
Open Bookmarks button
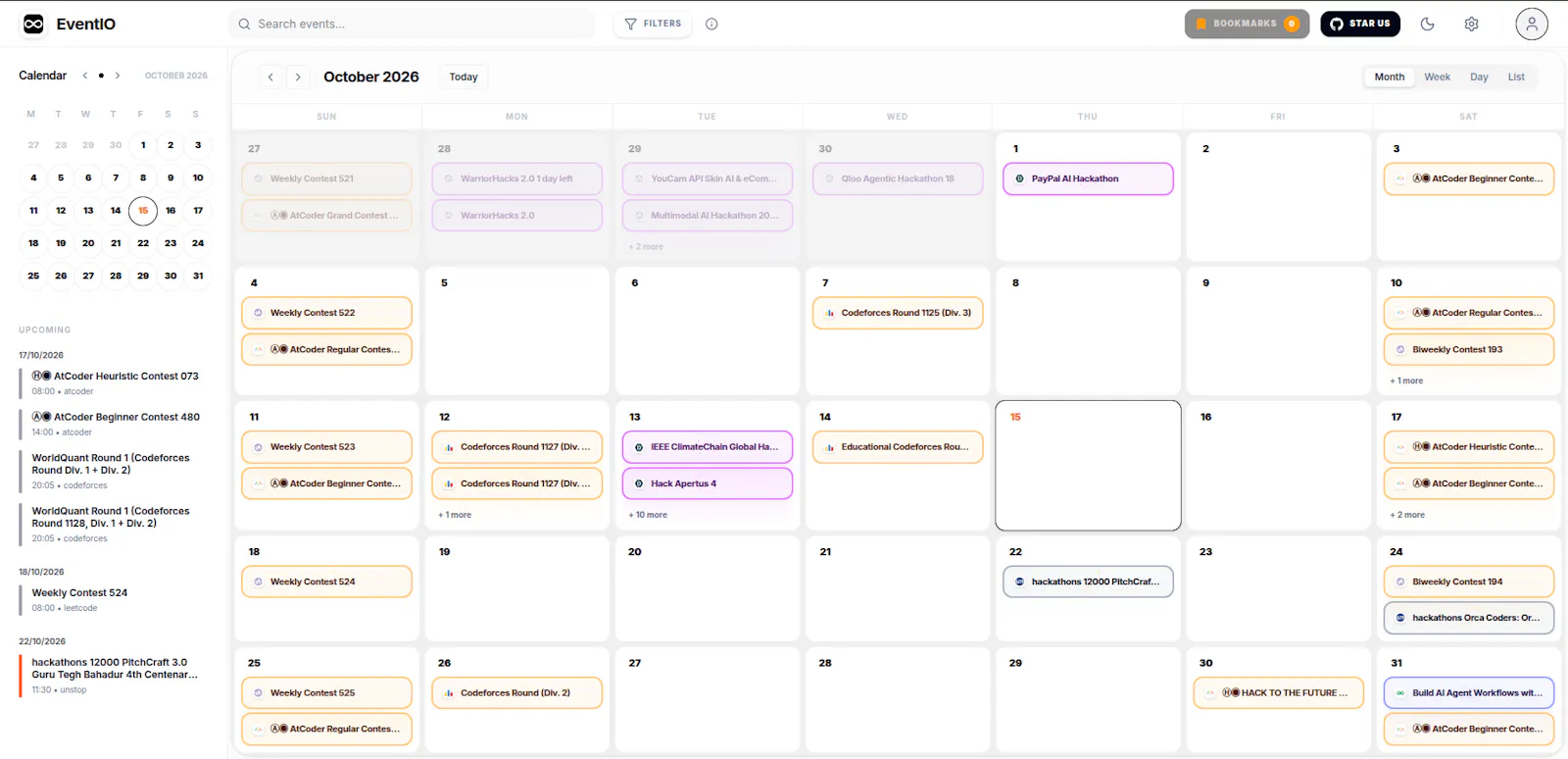1247,24
